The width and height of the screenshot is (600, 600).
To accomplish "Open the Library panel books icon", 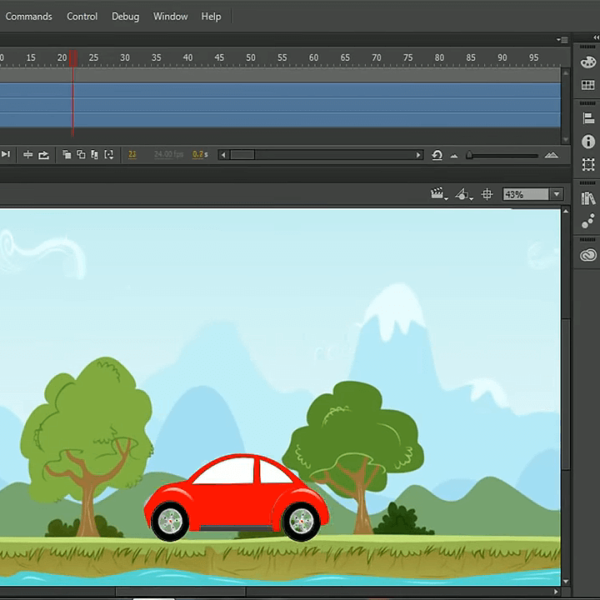I will pos(588,199).
